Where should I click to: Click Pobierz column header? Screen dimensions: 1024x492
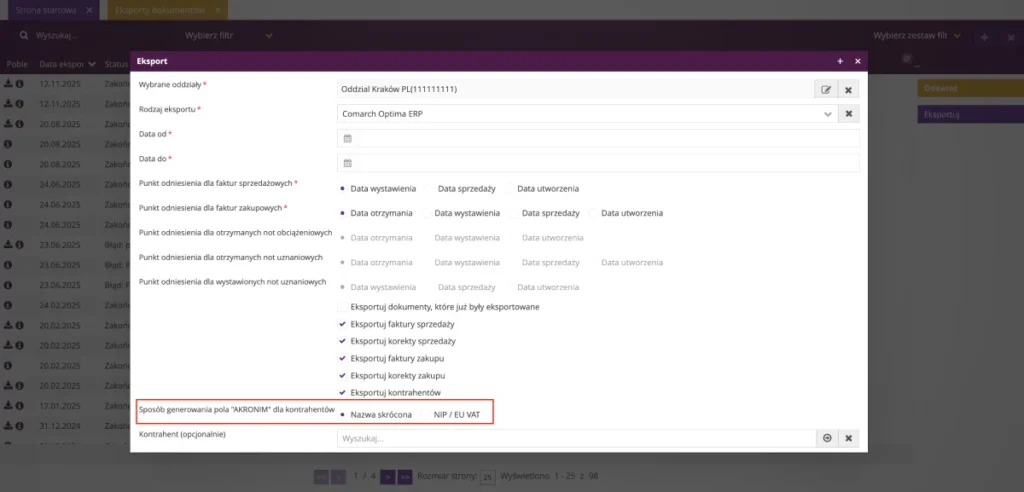pyautogui.click(x=18, y=65)
